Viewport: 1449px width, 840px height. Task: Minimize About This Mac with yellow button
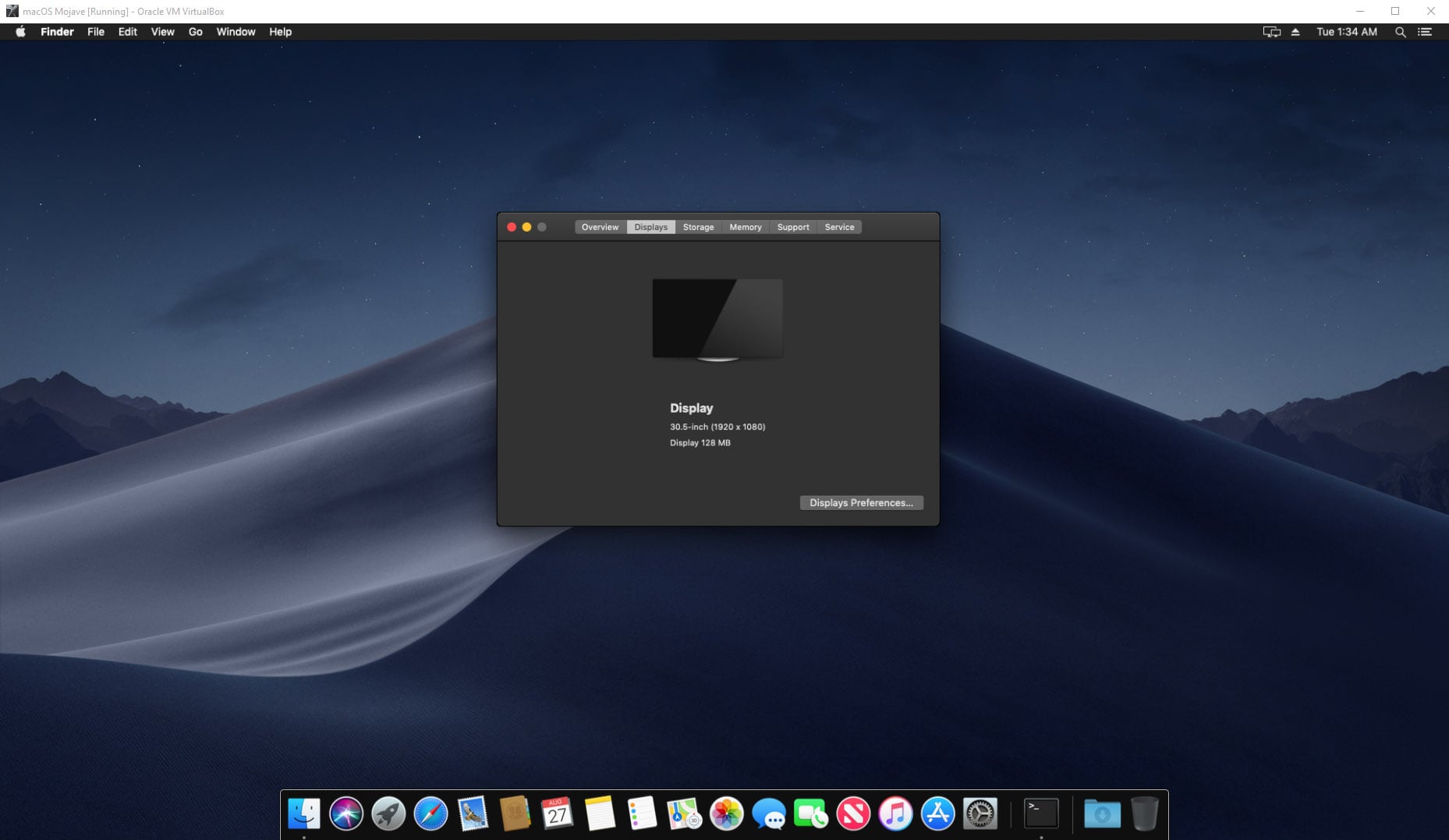(527, 227)
